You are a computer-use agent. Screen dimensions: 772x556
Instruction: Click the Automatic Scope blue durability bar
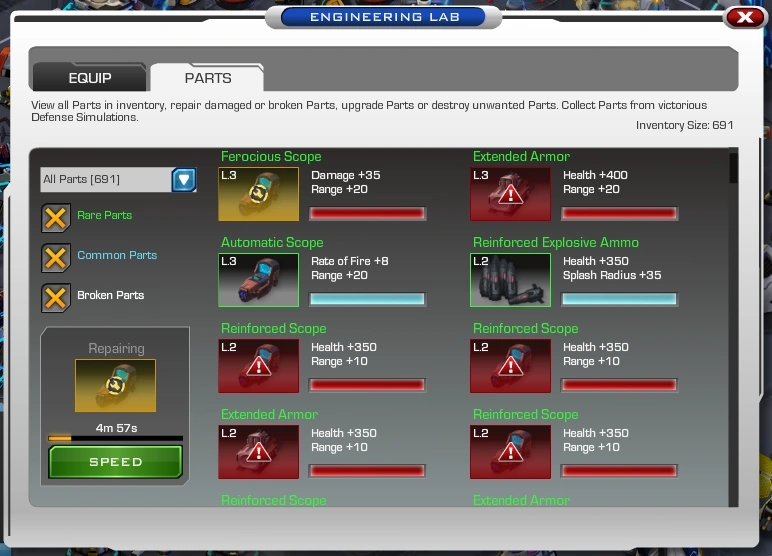pos(367,299)
